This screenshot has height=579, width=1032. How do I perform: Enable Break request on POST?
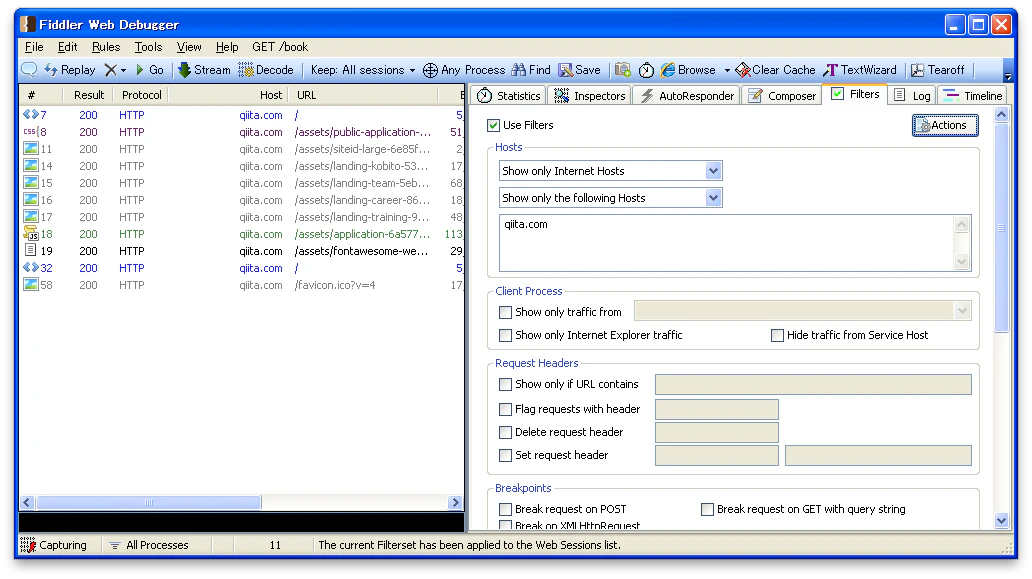(x=505, y=509)
